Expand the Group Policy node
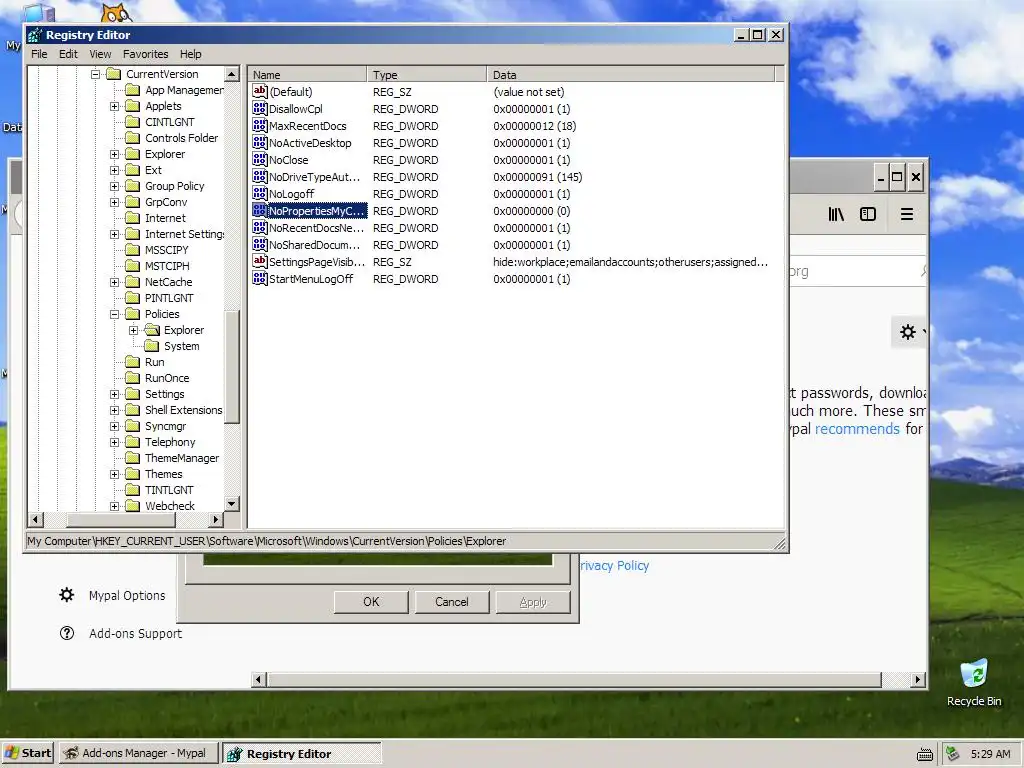Image resolution: width=1024 pixels, height=768 pixels. click(114, 186)
